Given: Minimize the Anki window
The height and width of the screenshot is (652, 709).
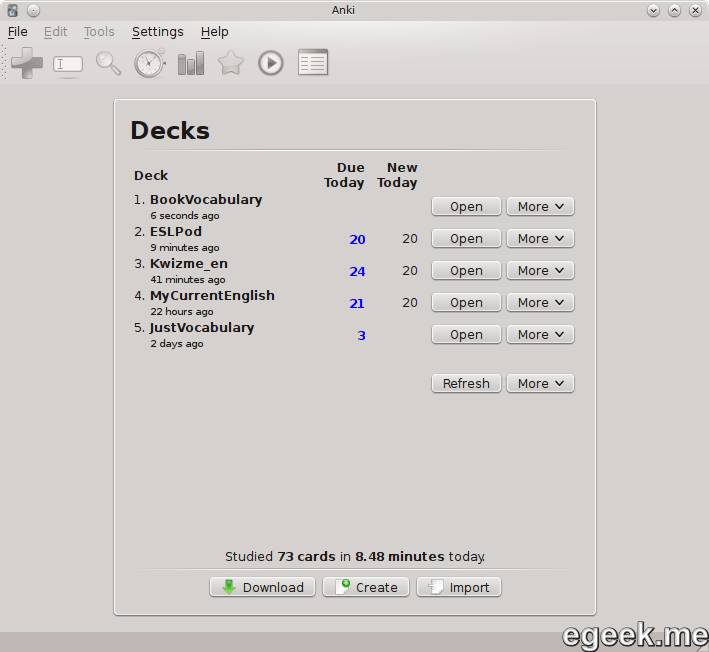Looking at the screenshot, I should [x=653, y=10].
